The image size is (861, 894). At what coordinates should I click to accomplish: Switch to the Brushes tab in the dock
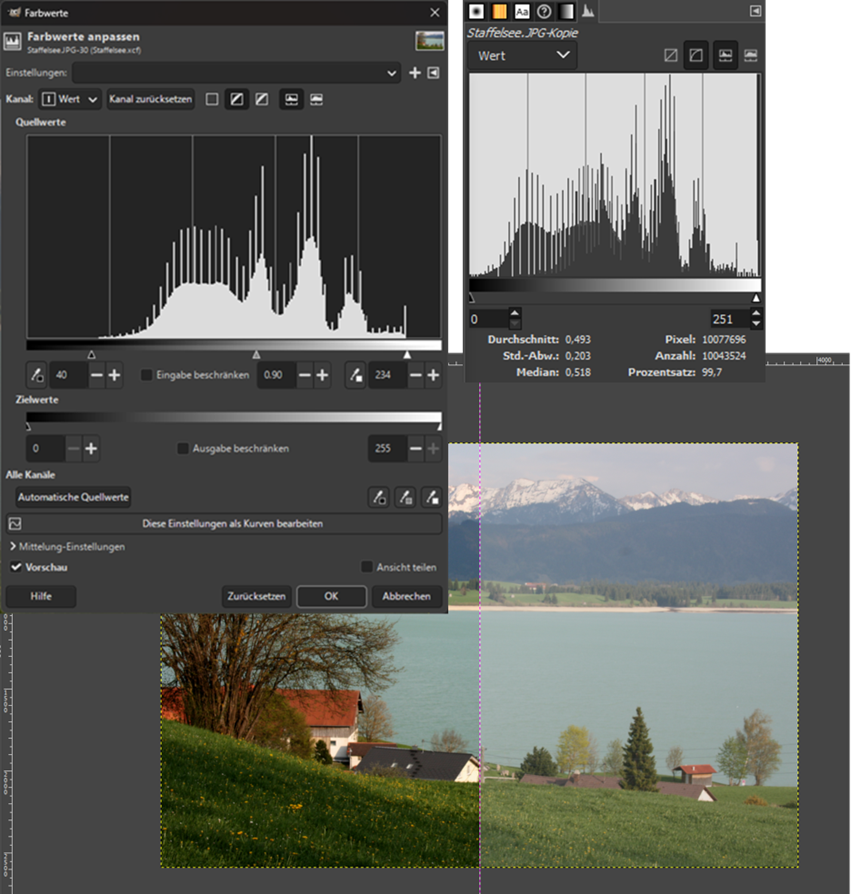click(476, 11)
